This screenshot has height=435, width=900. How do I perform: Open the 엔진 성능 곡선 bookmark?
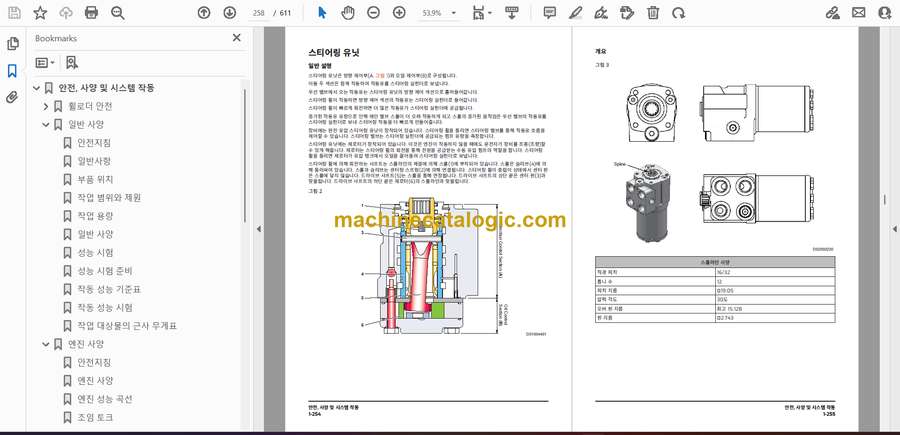pyautogui.click(x=104, y=399)
